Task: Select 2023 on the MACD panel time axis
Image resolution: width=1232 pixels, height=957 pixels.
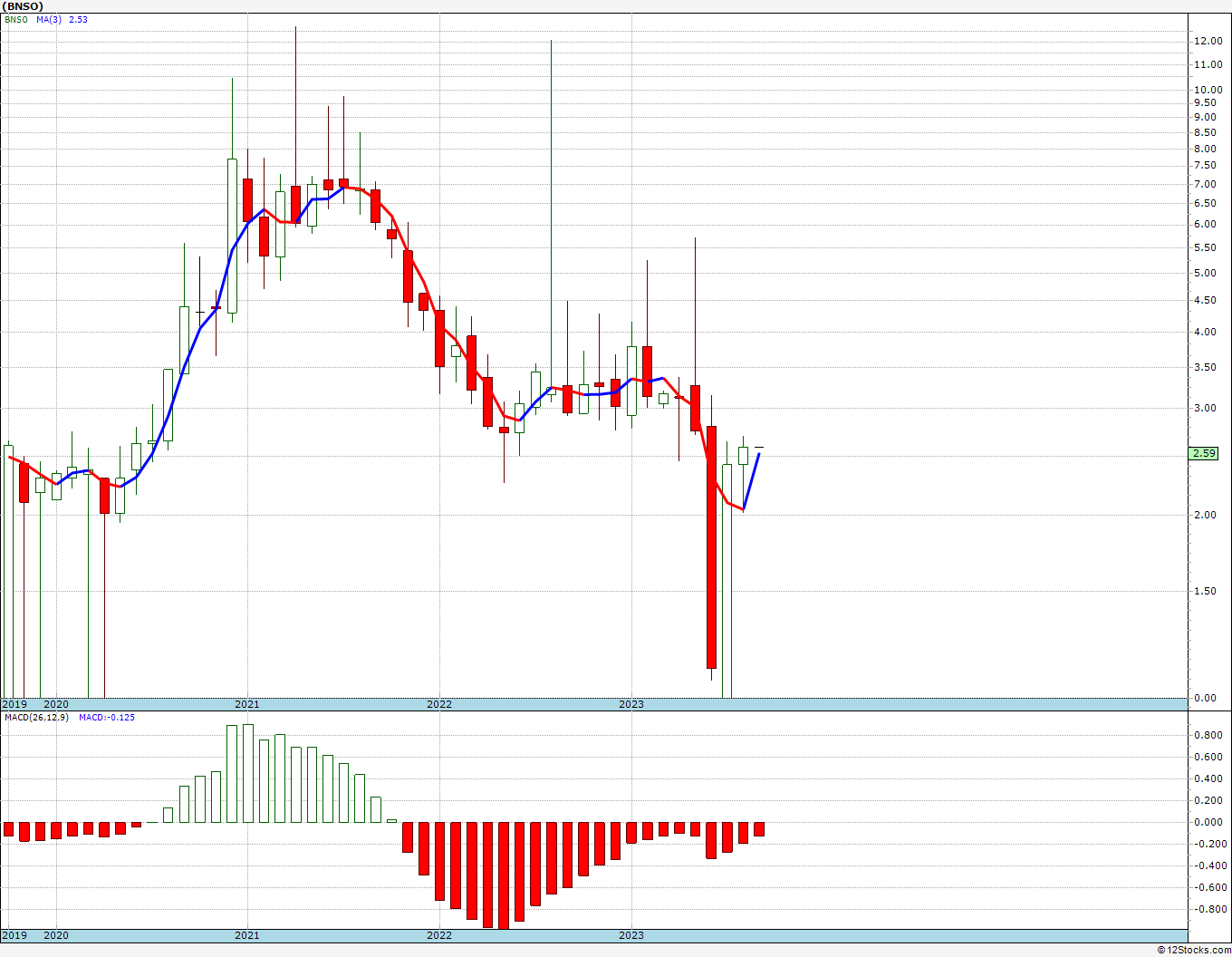Action: [631, 935]
